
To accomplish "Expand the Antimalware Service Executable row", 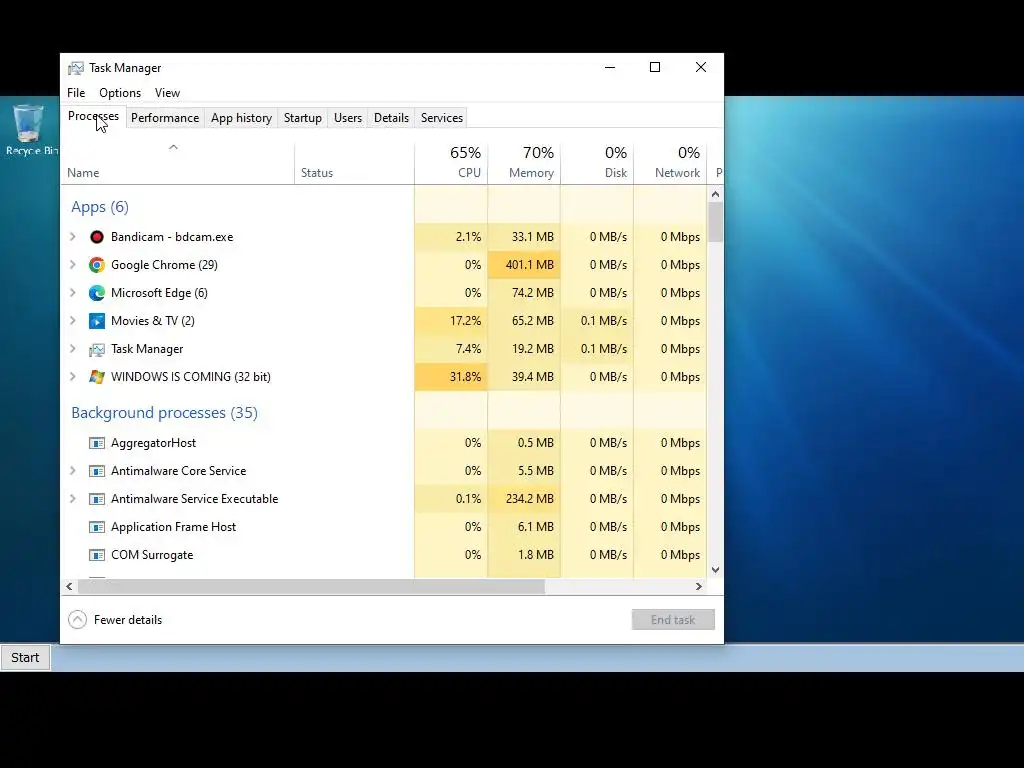I will click(x=72, y=500).
